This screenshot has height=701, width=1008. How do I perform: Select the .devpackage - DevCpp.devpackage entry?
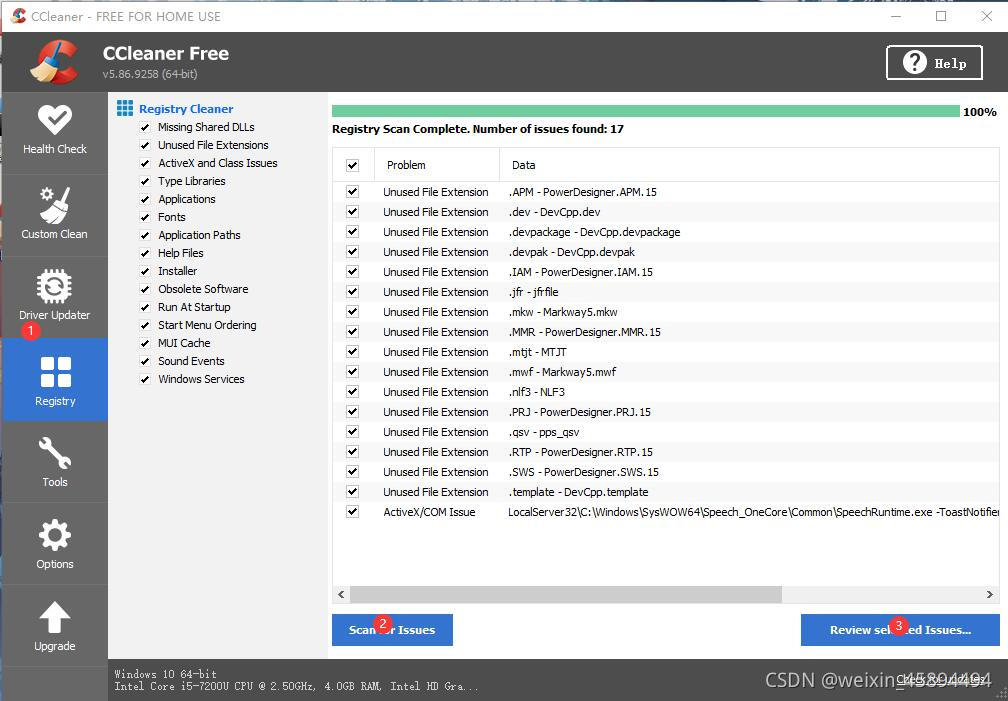[595, 232]
